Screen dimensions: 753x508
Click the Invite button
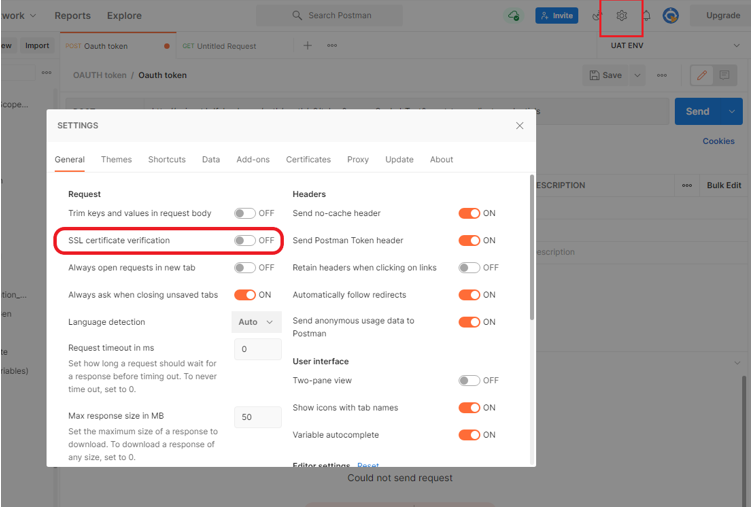(x=556, y=16)
